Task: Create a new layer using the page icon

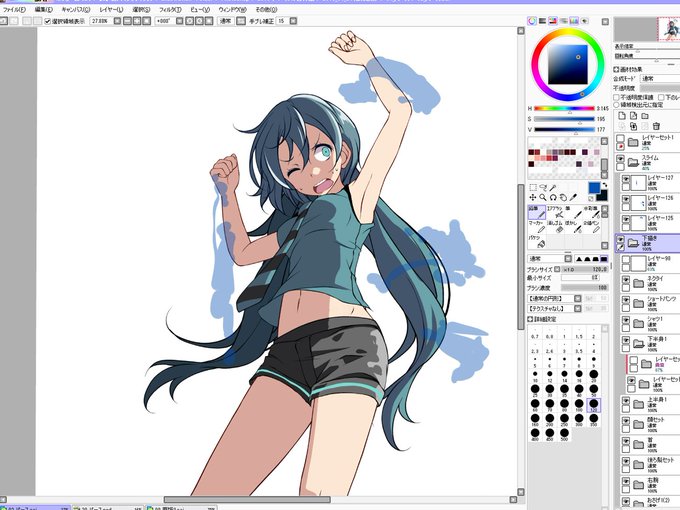Action: [622, 116]
